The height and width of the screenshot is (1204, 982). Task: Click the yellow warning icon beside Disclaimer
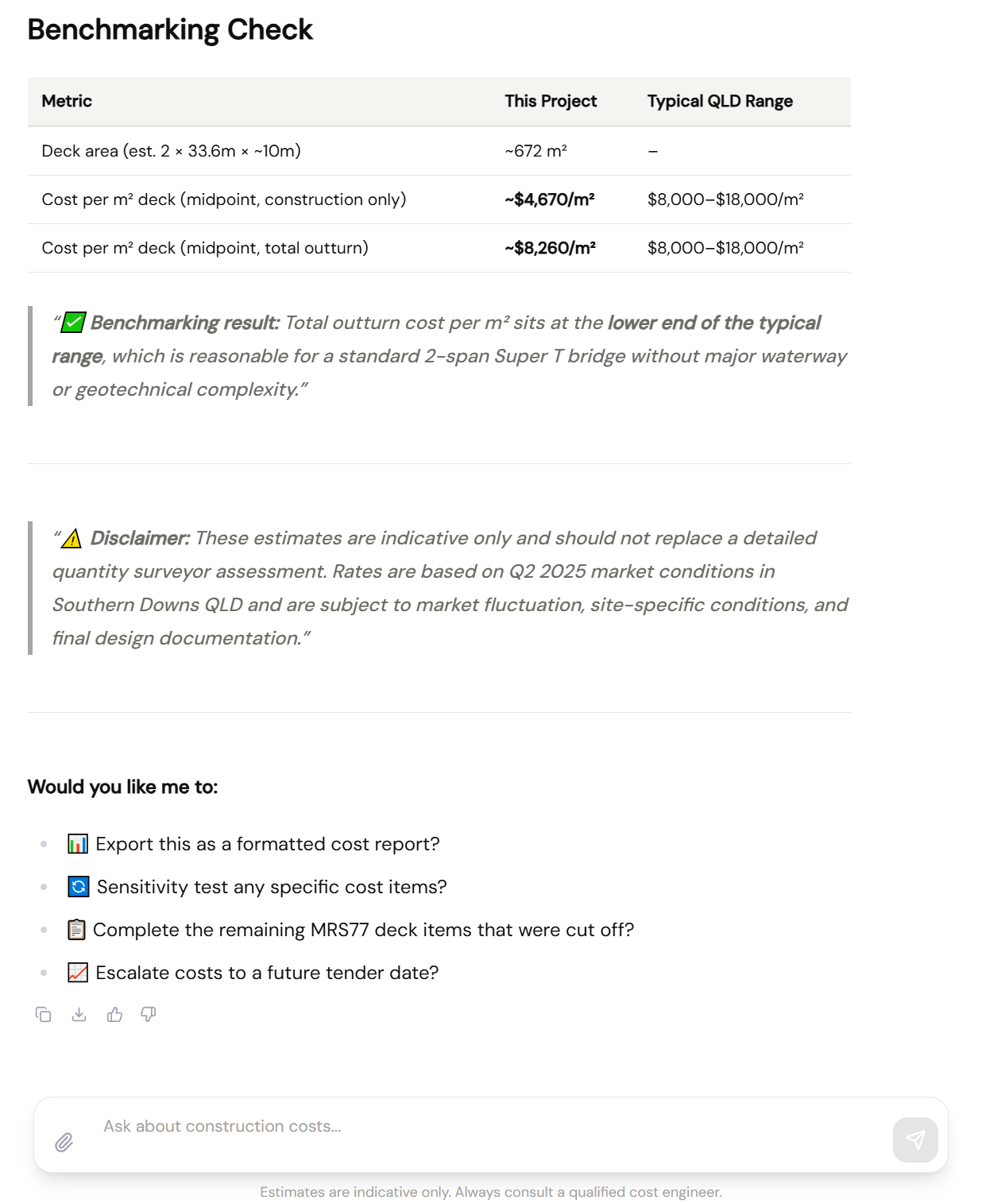(x=72, y=539)
